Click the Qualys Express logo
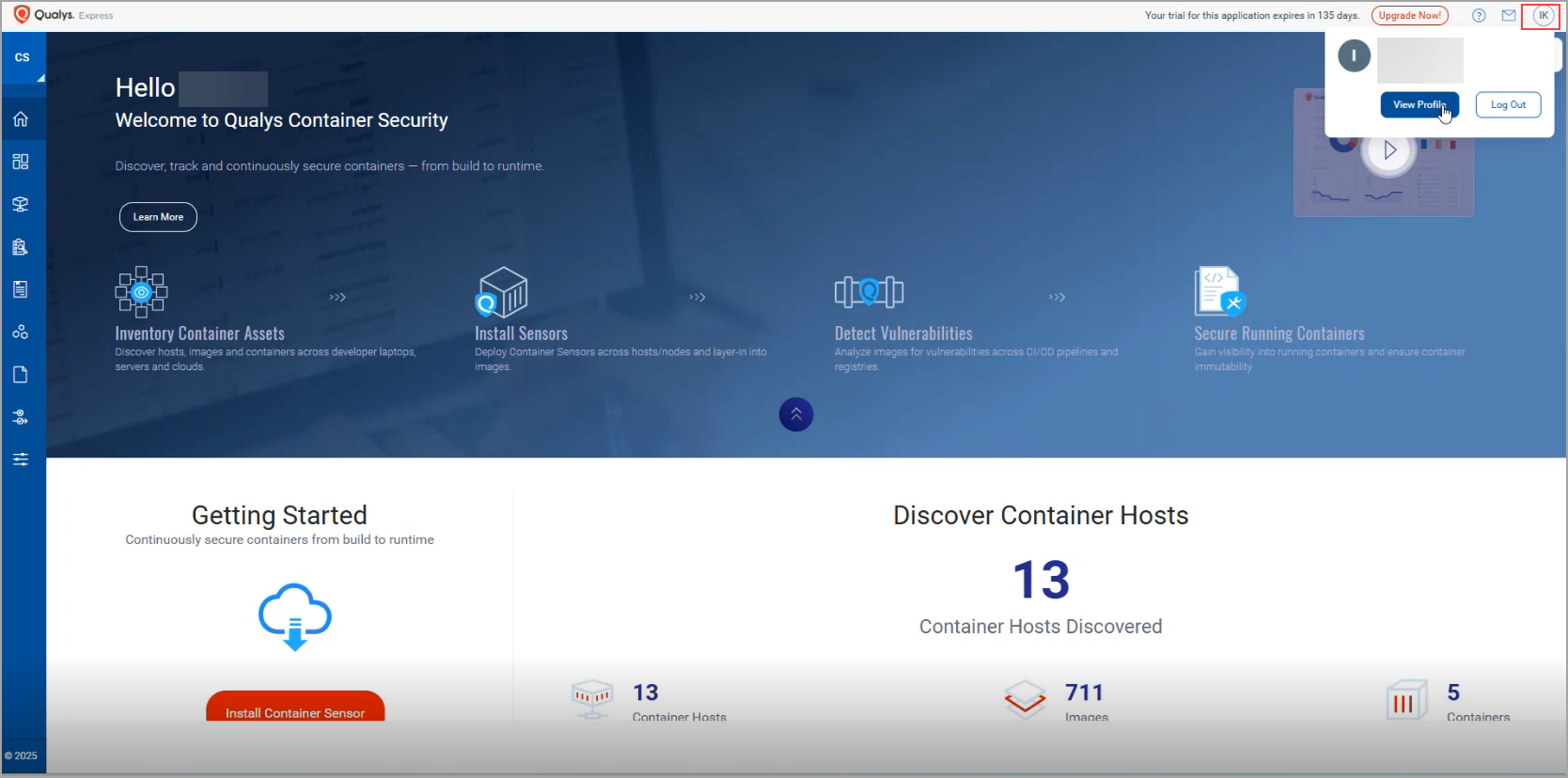The image size is (1568, 778). pos(64,15)
